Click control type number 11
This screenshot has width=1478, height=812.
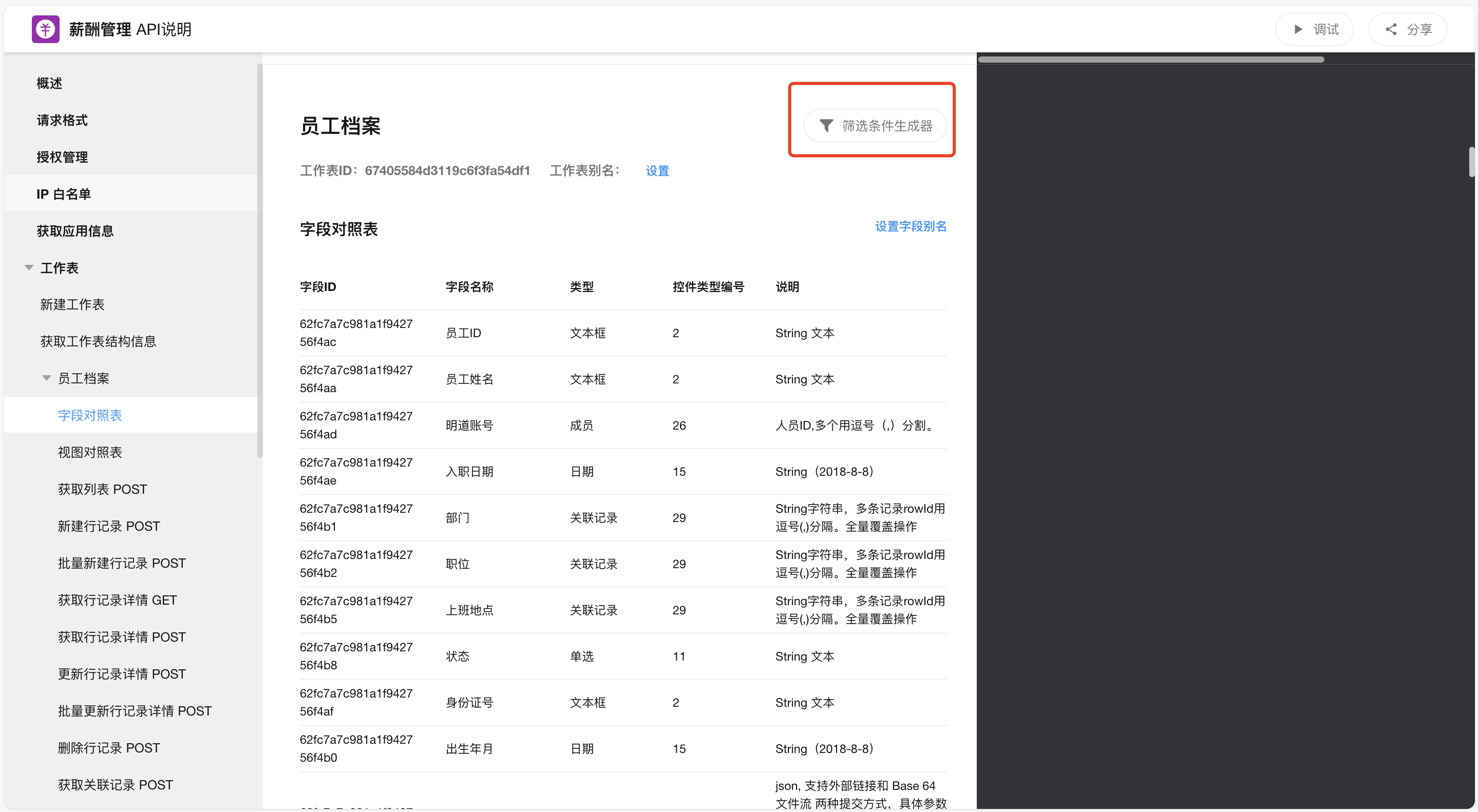679,656
